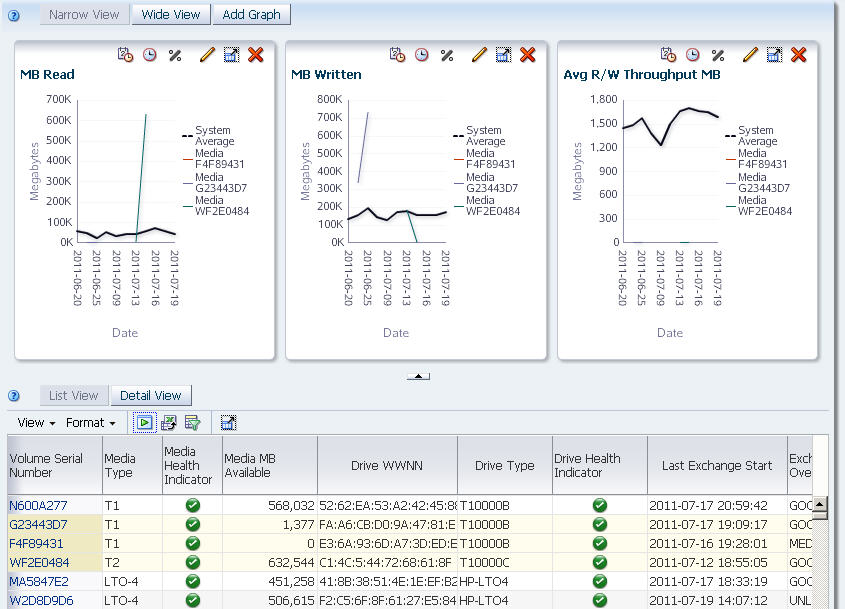Screen dimensions: 845x609
Task: Toggle percent view on MB Written graph
Action: pyautogui.click(x=447, y=55)
